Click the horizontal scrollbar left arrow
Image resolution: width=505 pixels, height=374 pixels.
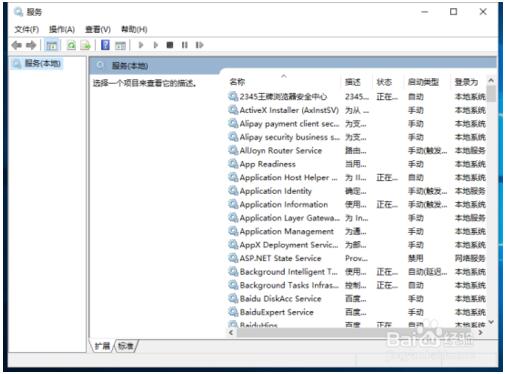tap(231, 332)
